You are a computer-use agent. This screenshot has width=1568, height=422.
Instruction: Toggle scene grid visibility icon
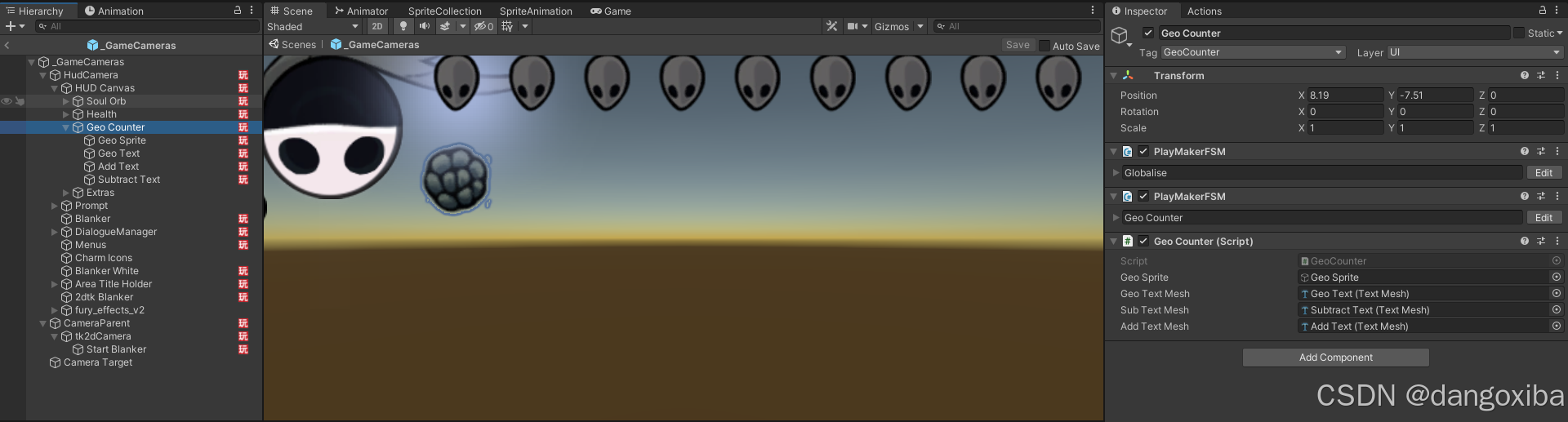coord(507,26)
